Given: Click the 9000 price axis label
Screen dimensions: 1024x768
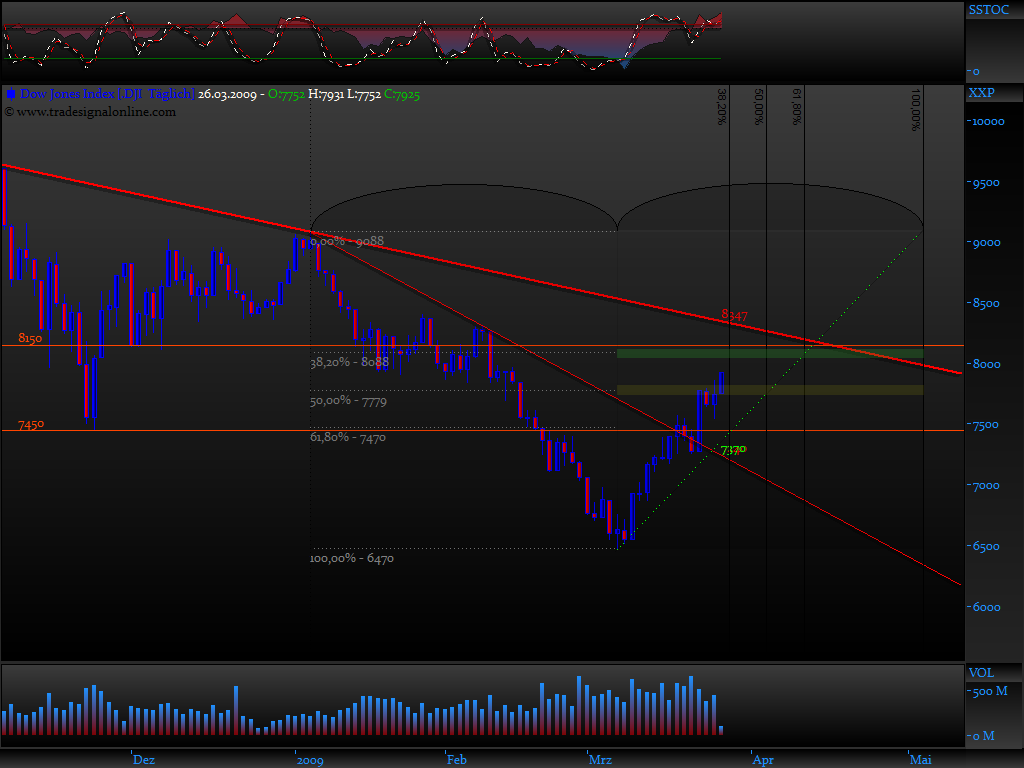Looking at the screenshot, I should tap(986, 243).
